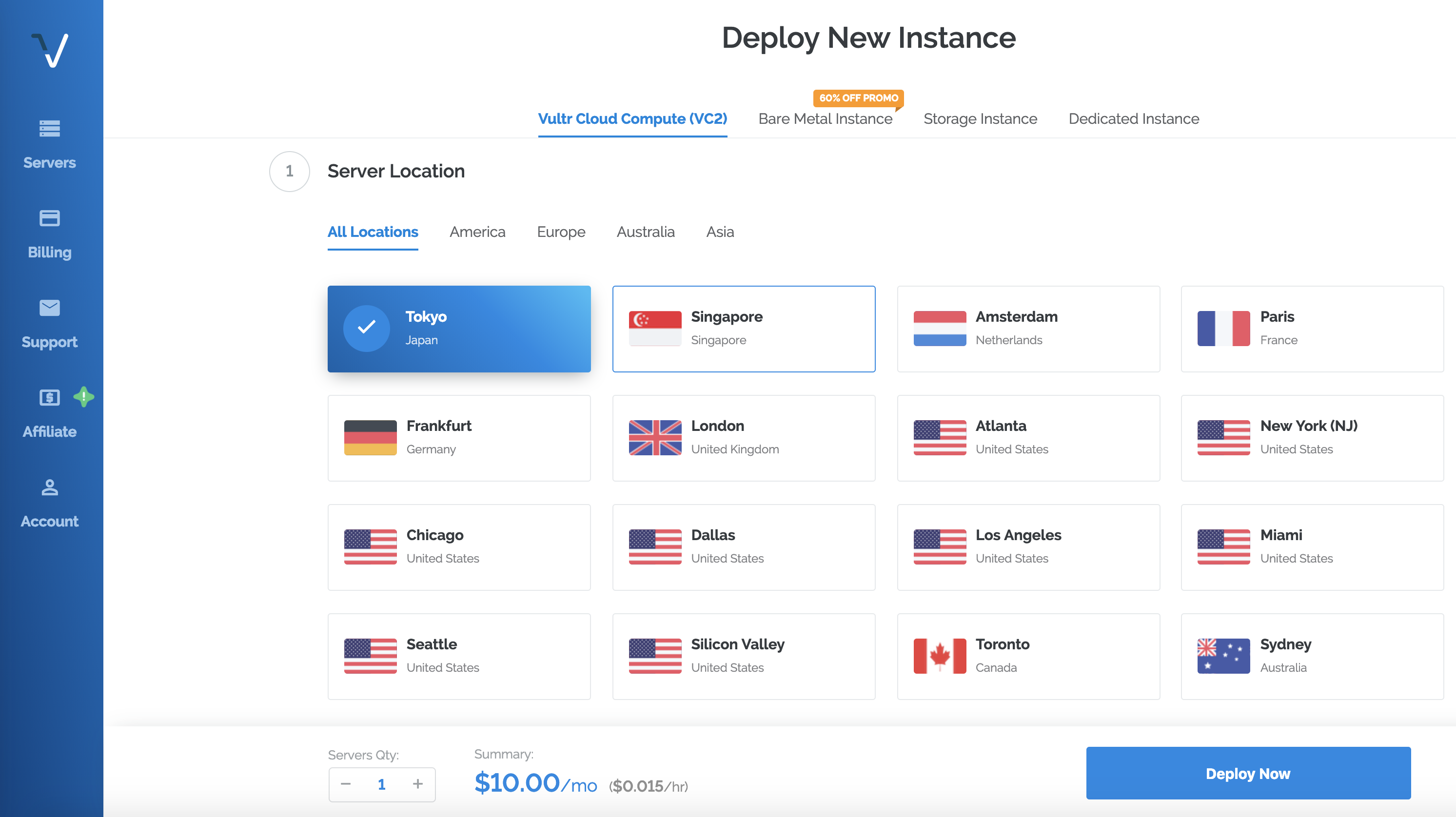Screen dimensions: 1456x817
Task: Click the Account sidebar label
Action: coord(50,522)
